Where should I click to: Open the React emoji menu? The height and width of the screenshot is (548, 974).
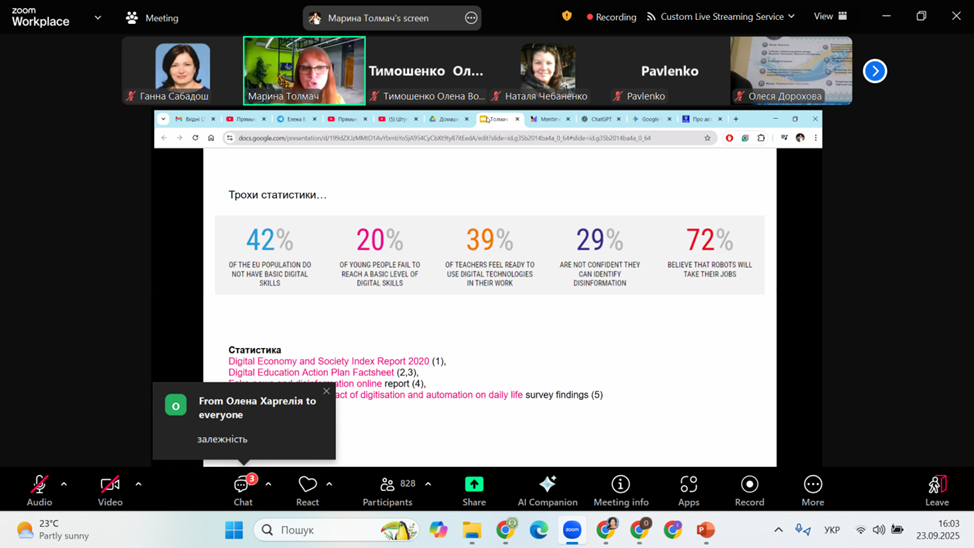coord(307,489)
